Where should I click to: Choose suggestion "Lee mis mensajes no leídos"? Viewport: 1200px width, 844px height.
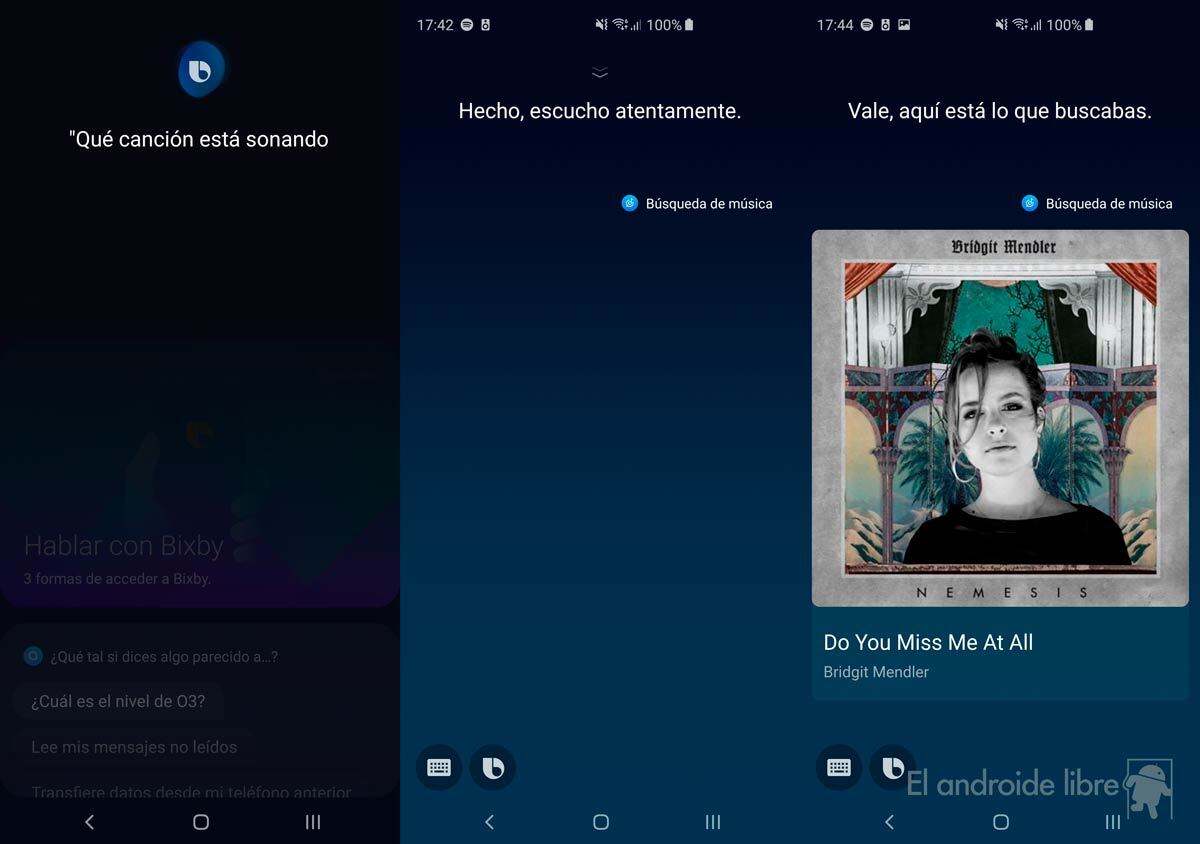tap(134, 747)
